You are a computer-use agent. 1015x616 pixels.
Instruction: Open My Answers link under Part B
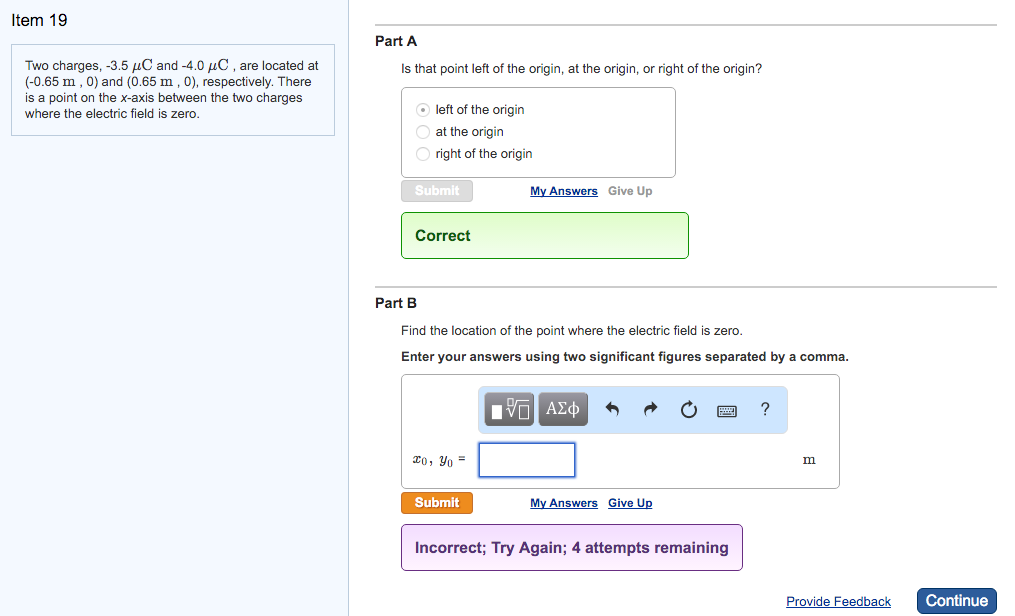564,503
